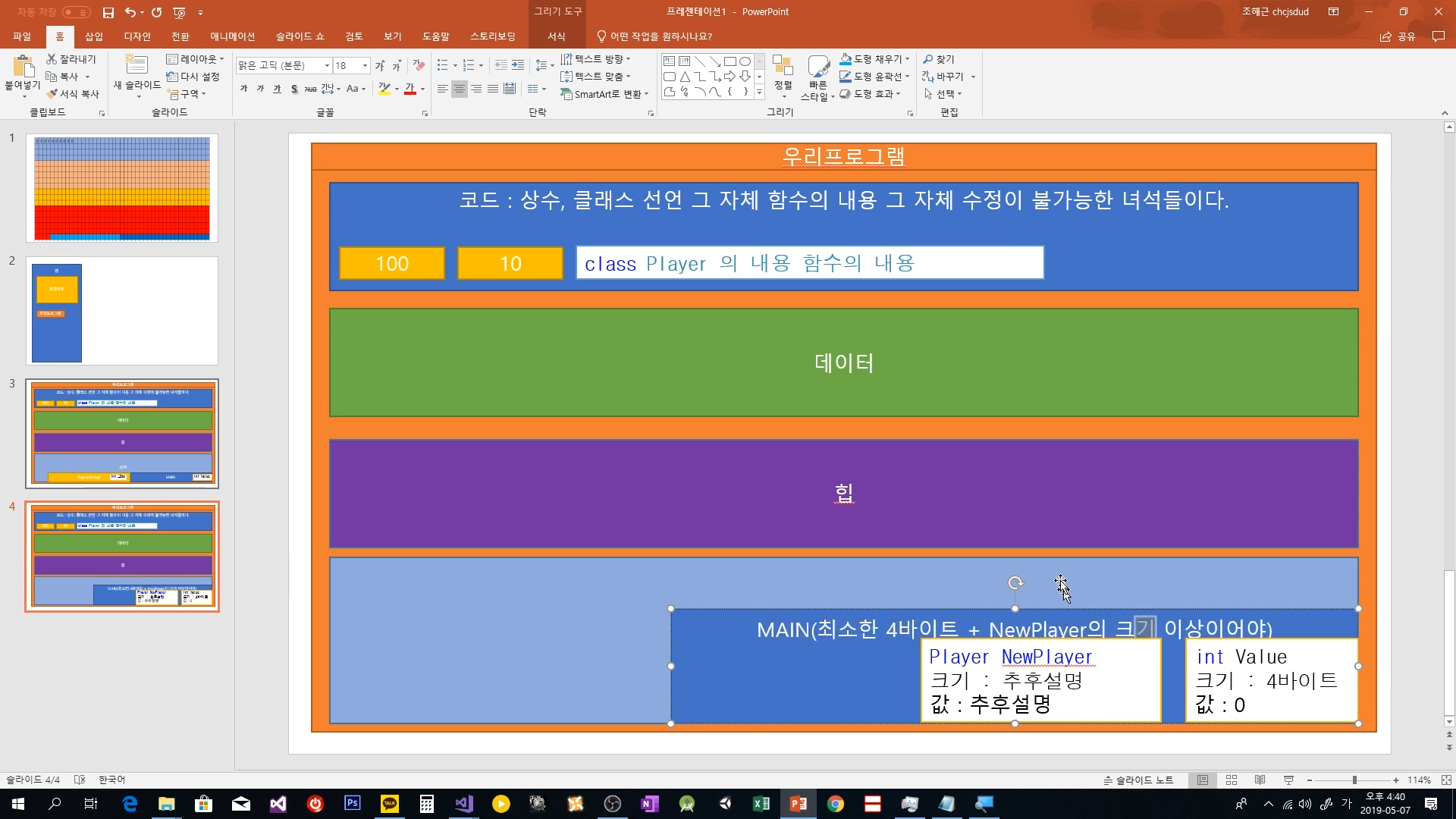Screen dimensions: 1456x819
Task: Apply text shadow with the S icon
Action: point(294,89)
